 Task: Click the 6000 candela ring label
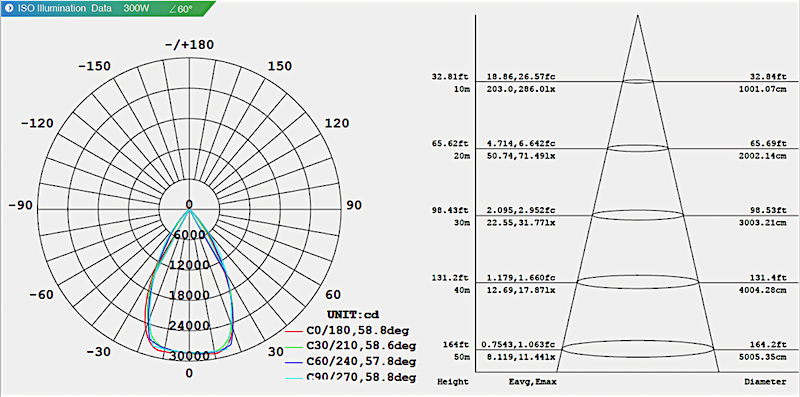click(x=189, y=235)
